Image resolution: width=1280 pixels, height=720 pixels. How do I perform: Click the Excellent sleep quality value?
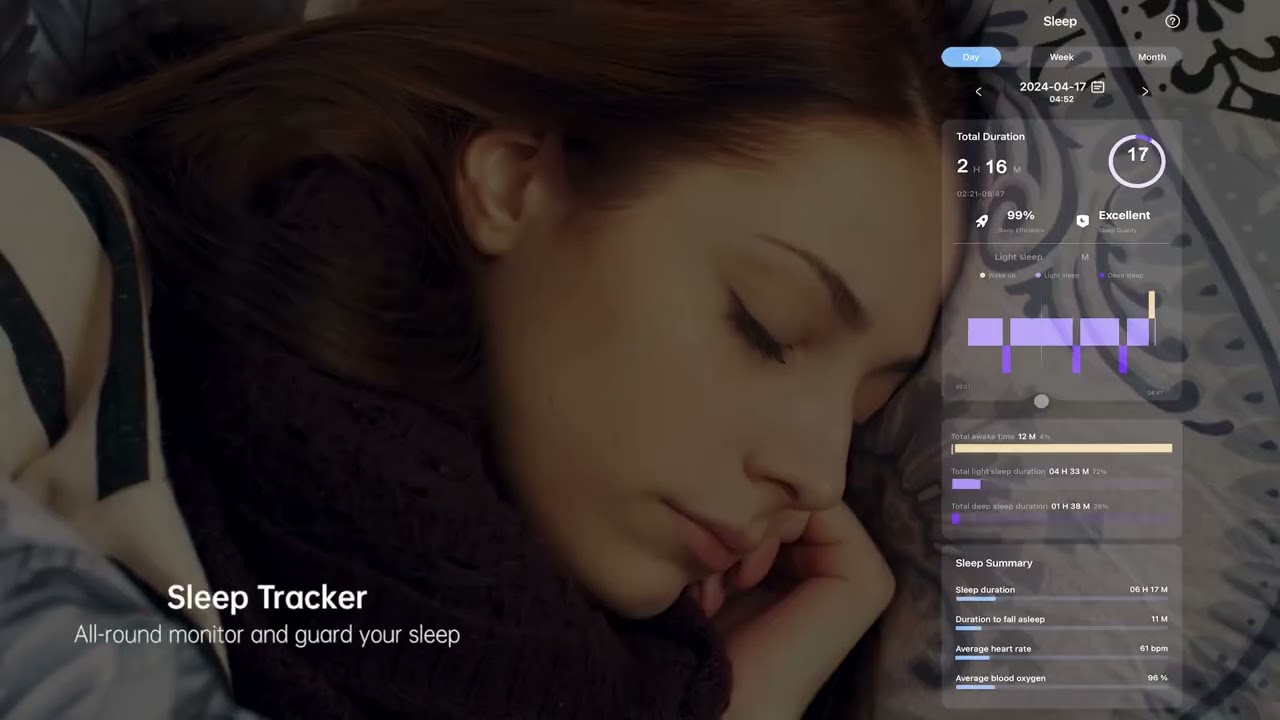pyautogui.click(x=1124, y=215)
